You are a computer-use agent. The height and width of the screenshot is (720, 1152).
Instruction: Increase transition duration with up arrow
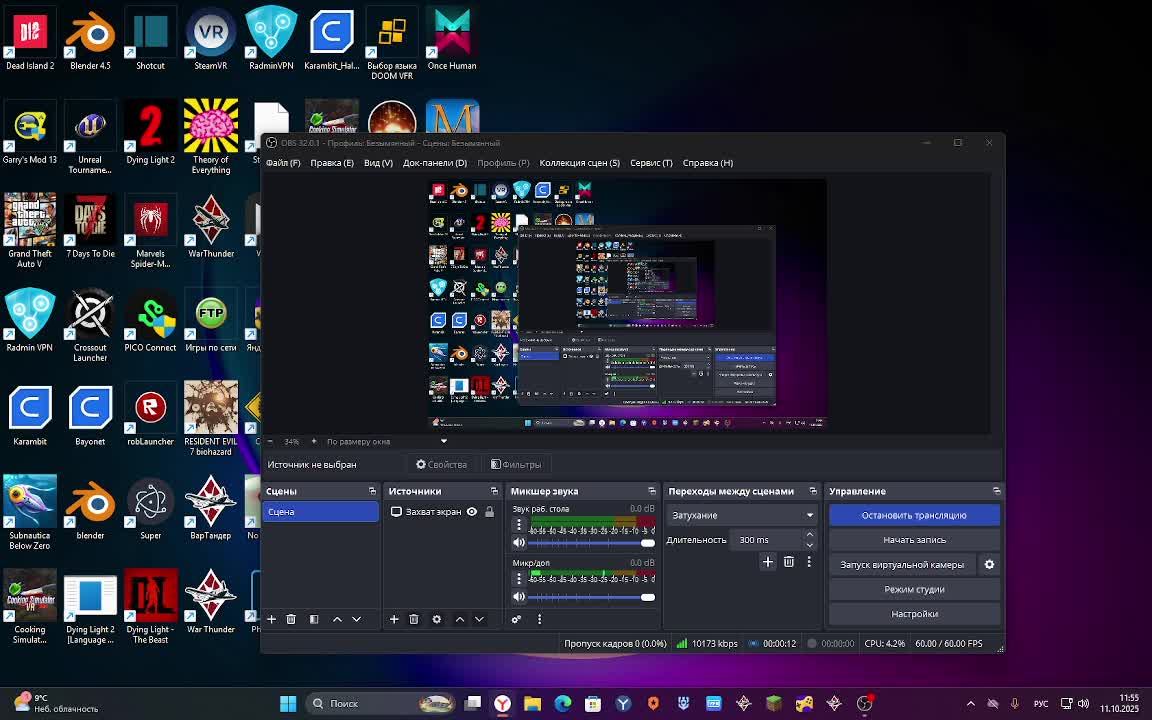point(809,535)
